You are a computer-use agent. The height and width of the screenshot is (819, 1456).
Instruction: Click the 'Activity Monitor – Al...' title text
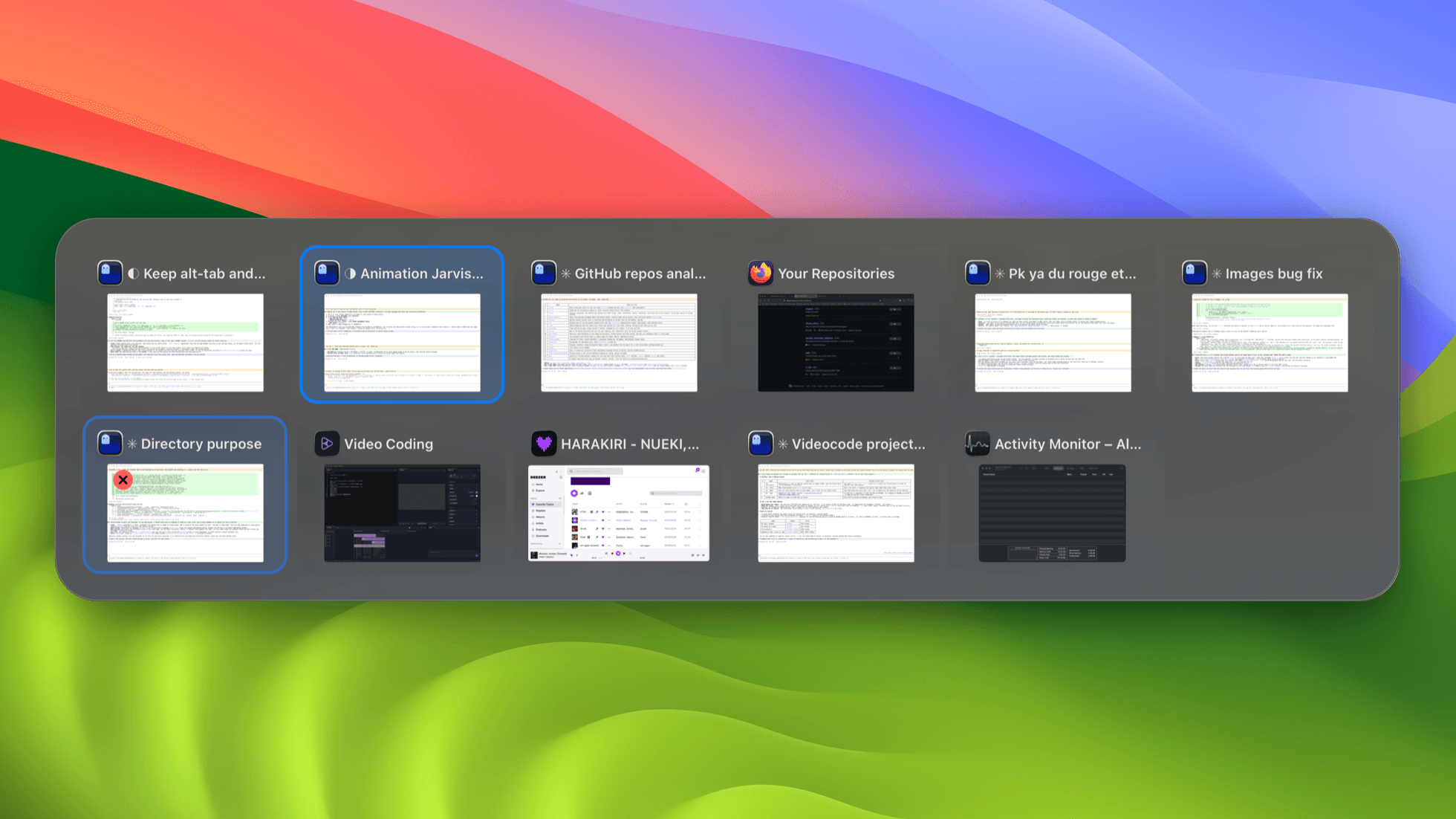[x=1067, y=444]
